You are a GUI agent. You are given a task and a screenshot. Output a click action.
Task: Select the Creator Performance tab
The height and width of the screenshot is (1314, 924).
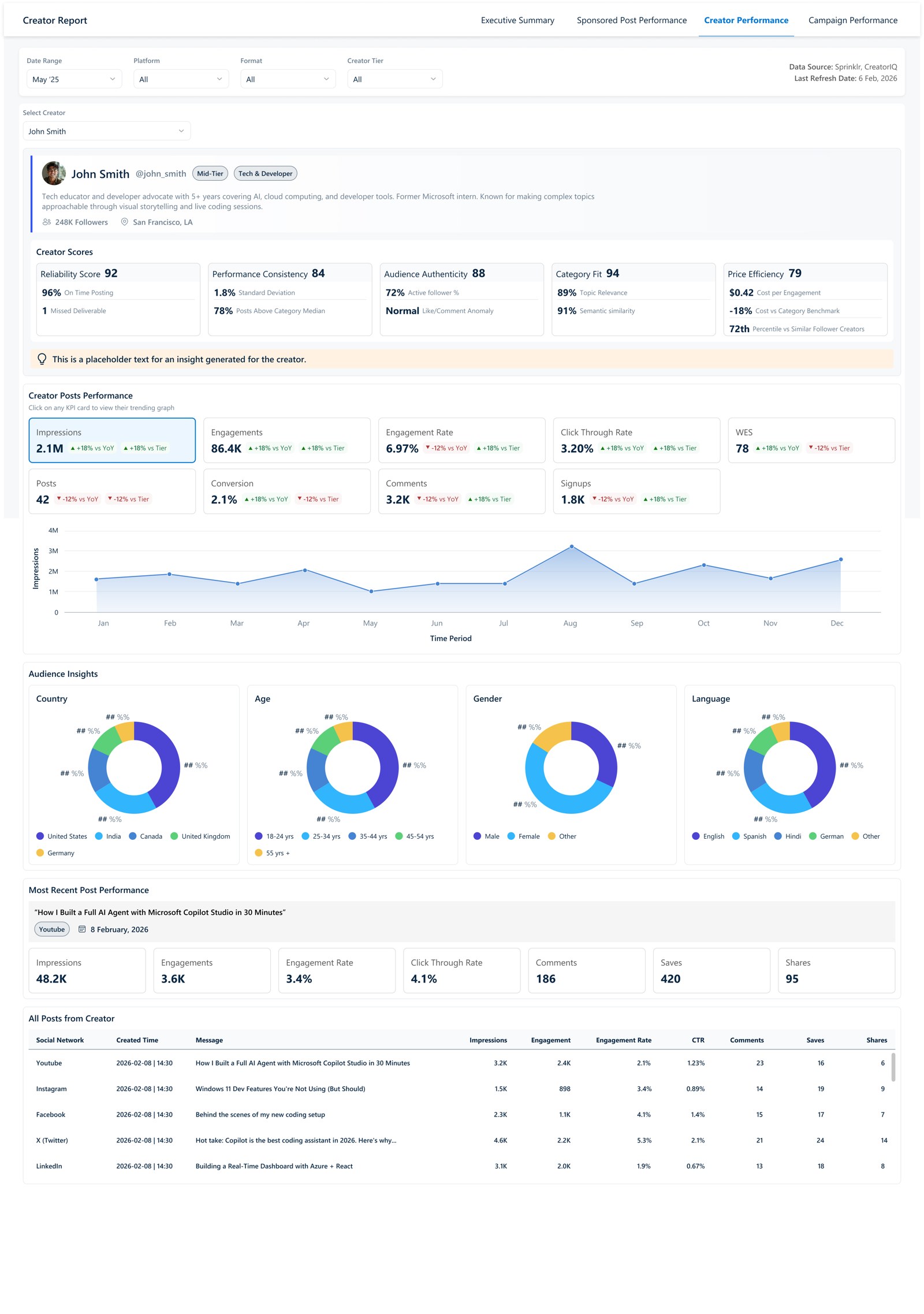point(746,20)
